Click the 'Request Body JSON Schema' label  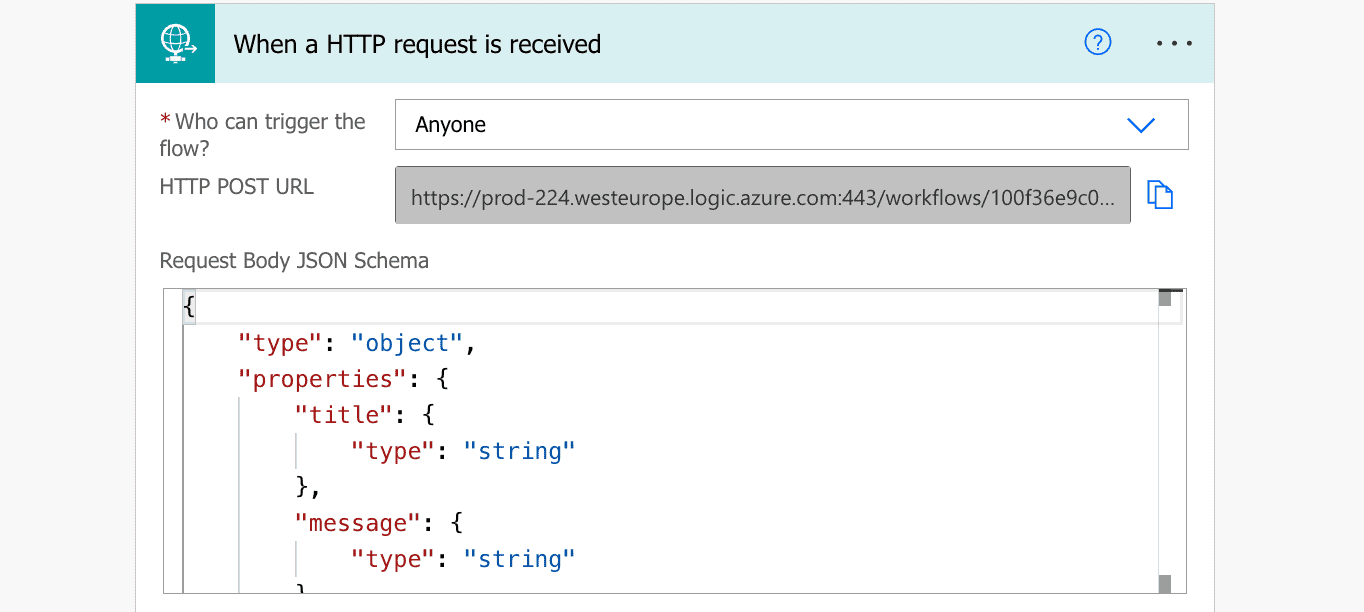click(x=294, y=261)
